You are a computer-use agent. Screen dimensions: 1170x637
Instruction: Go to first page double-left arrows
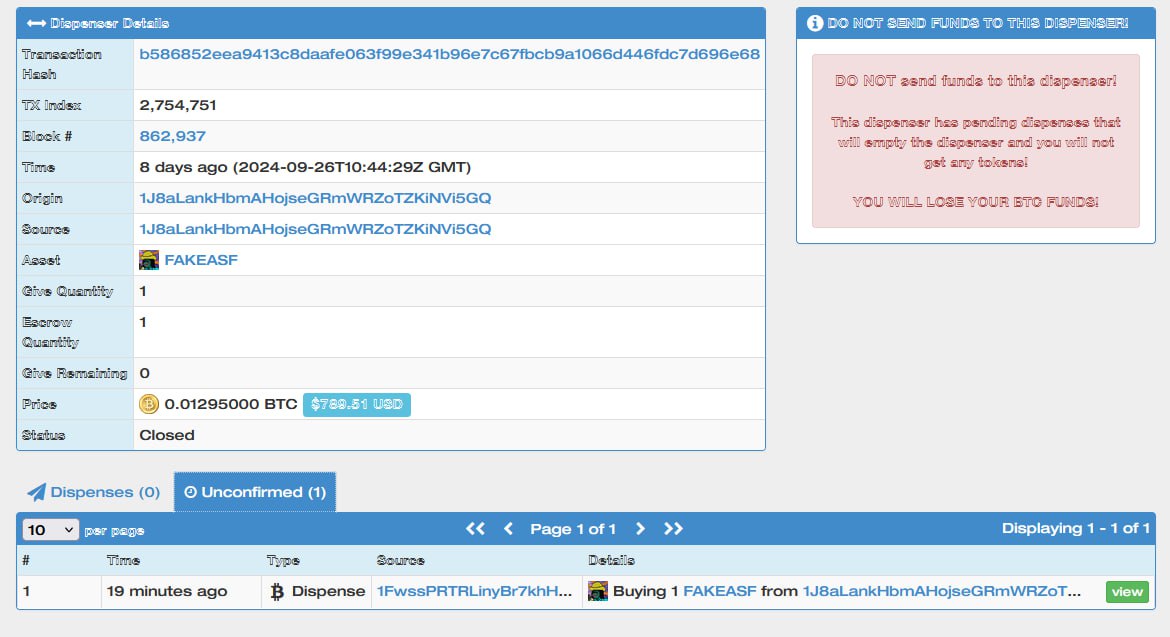[x=475, y=529]
